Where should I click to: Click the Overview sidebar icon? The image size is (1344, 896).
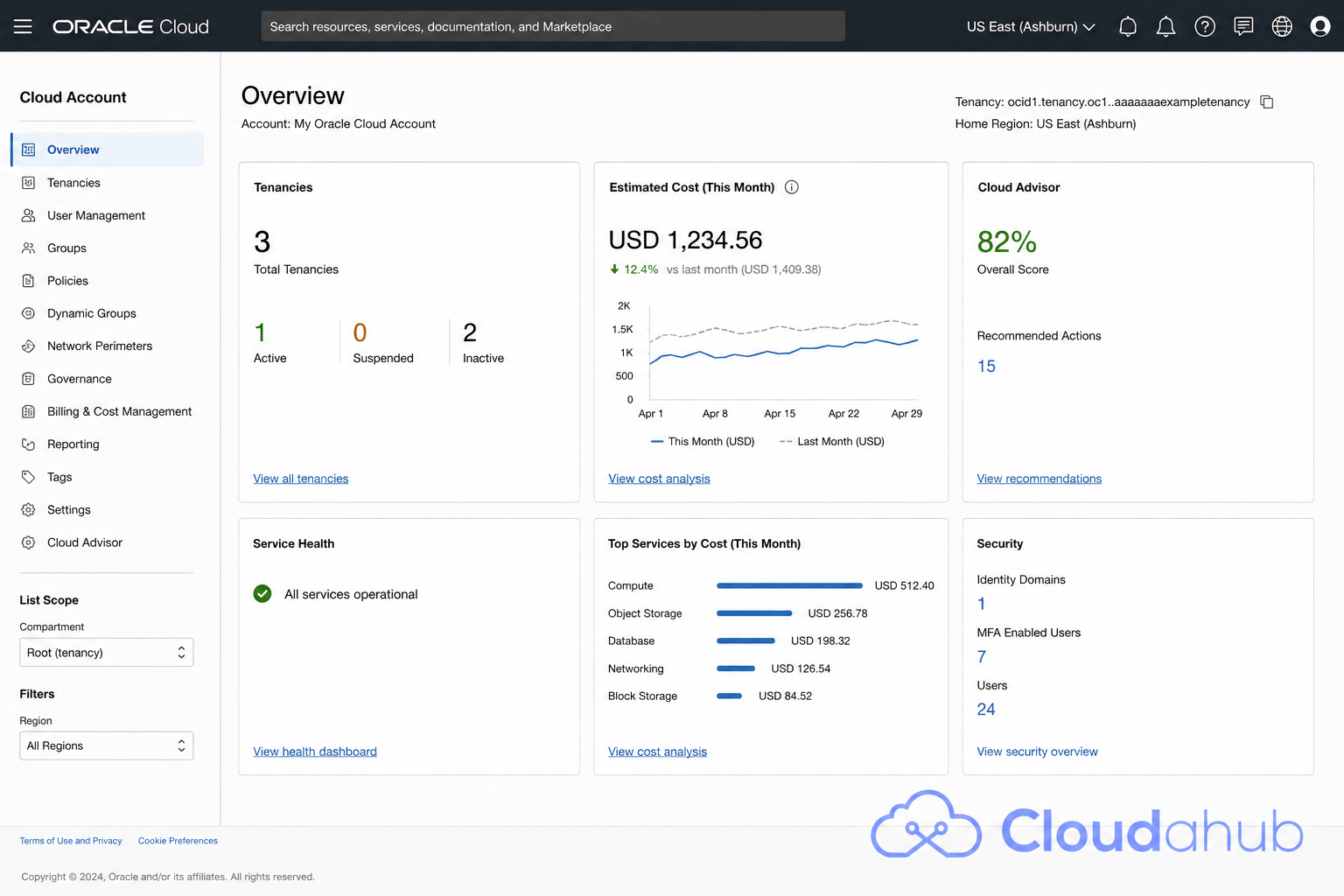[28, 150]
